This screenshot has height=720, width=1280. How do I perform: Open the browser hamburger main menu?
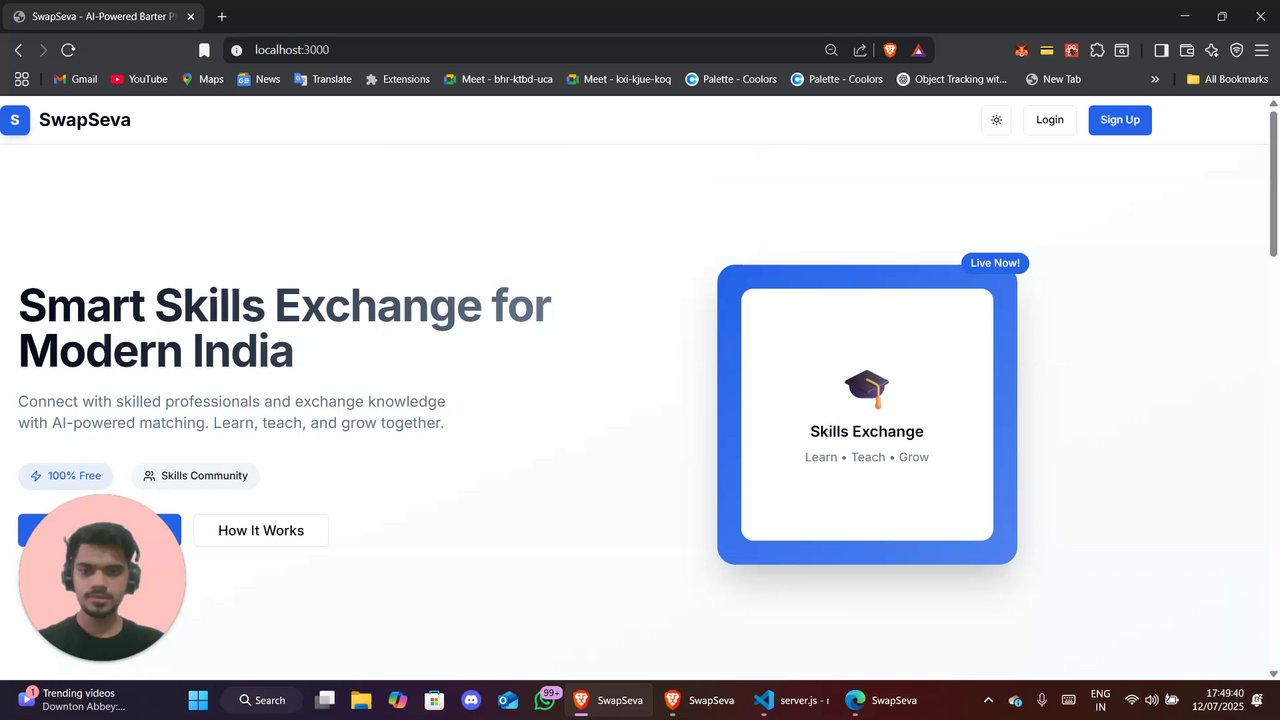coord(1262,50)
